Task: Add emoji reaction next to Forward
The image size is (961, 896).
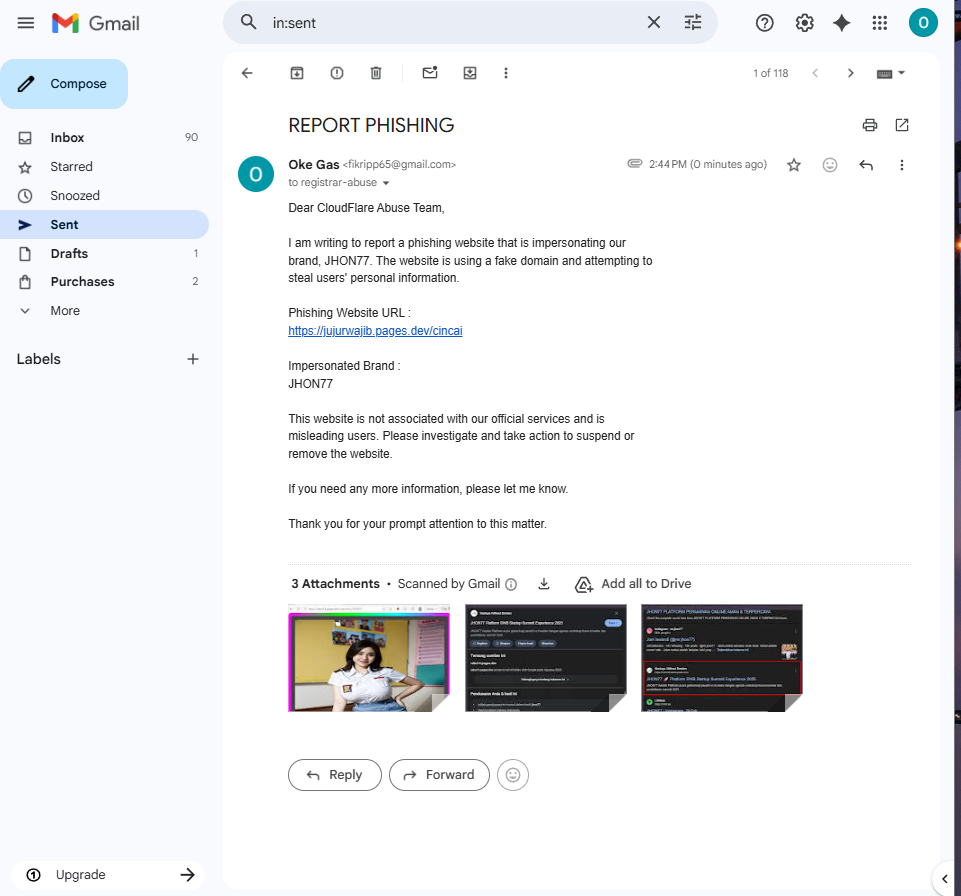Action: pyautogui.click(x=513, y=775)
